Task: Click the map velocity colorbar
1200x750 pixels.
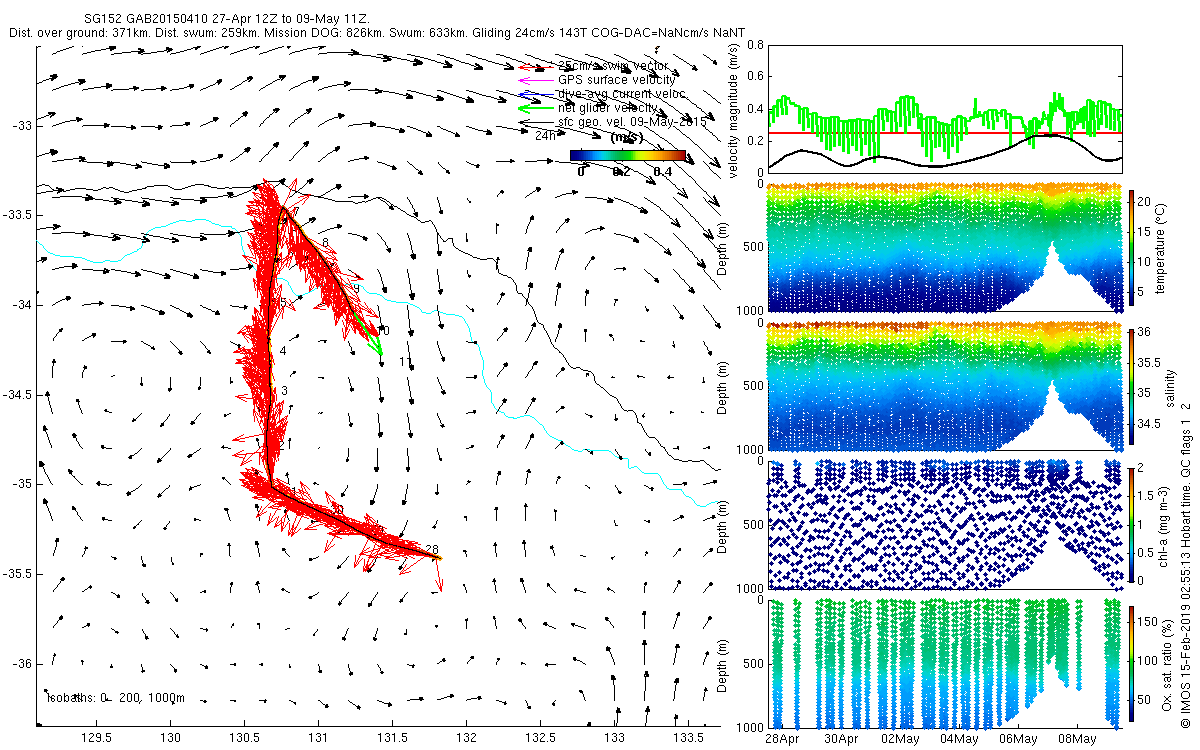Action: coord(627,155)
